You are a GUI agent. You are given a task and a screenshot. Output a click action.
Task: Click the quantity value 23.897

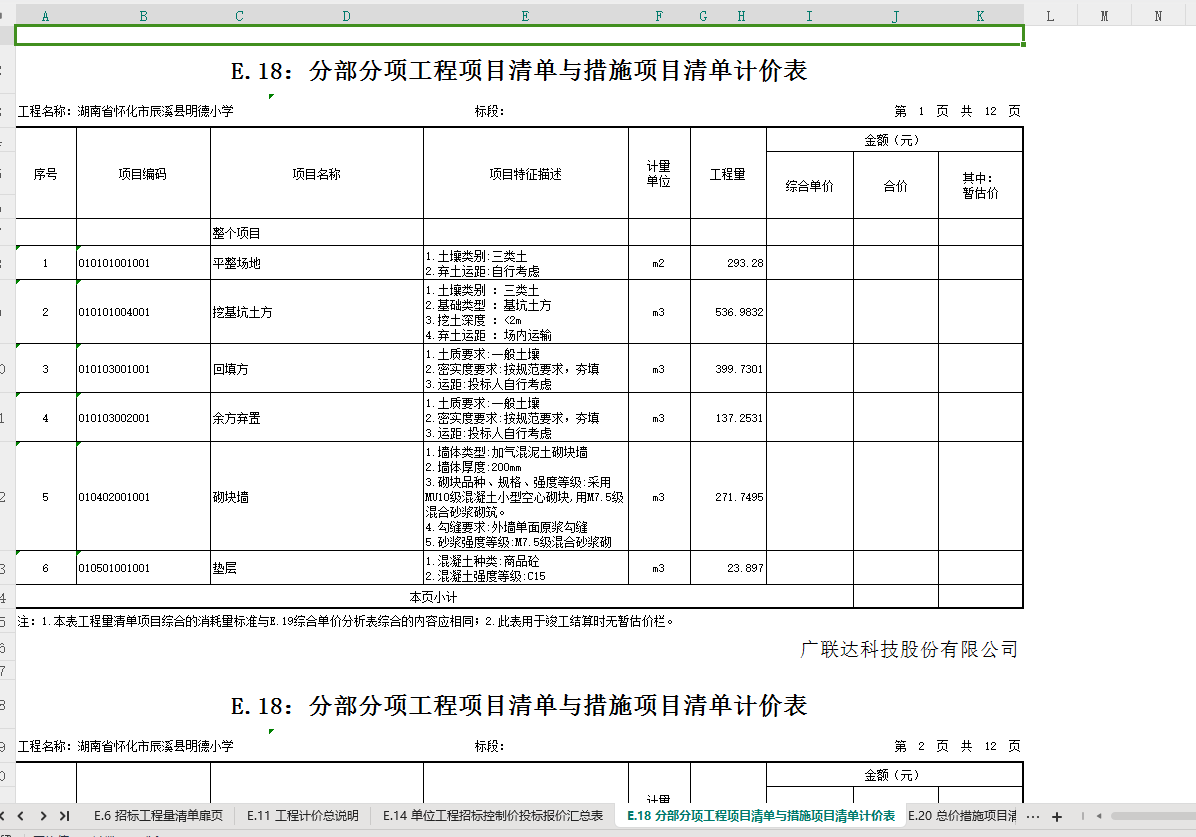point(728,568)
